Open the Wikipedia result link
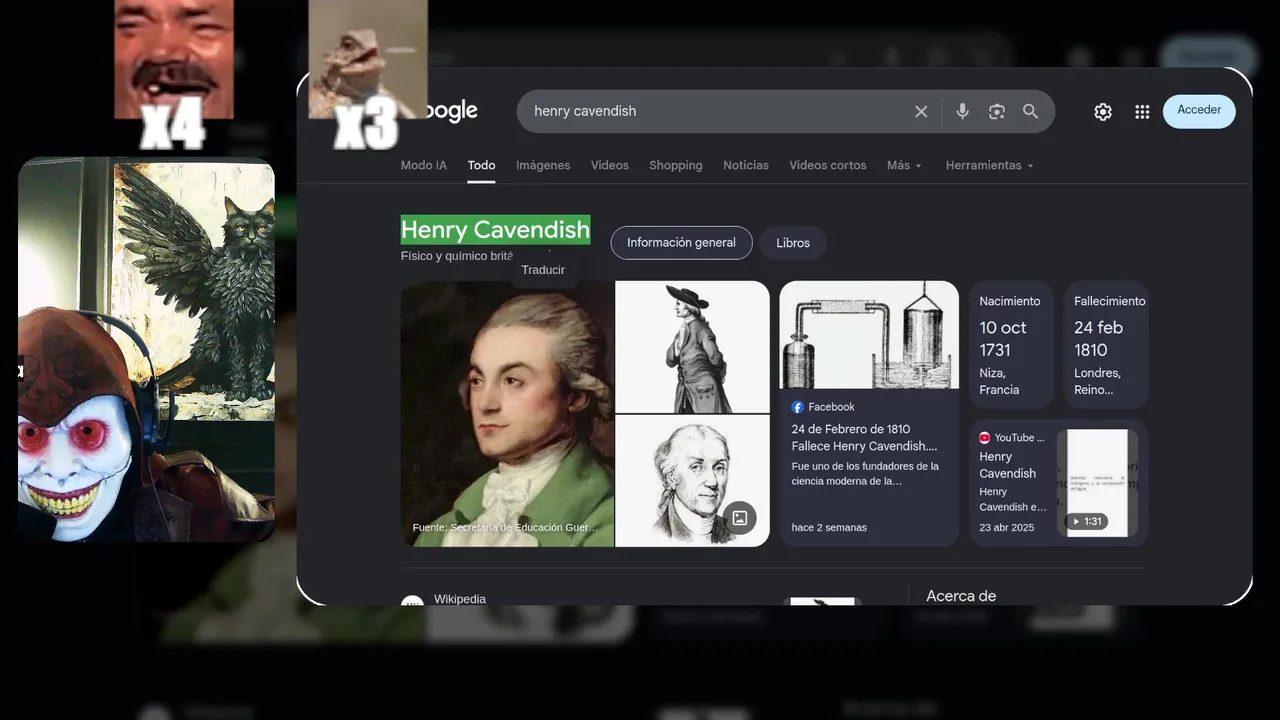This screenshot has height=720, width=1280. pos(459,598)
